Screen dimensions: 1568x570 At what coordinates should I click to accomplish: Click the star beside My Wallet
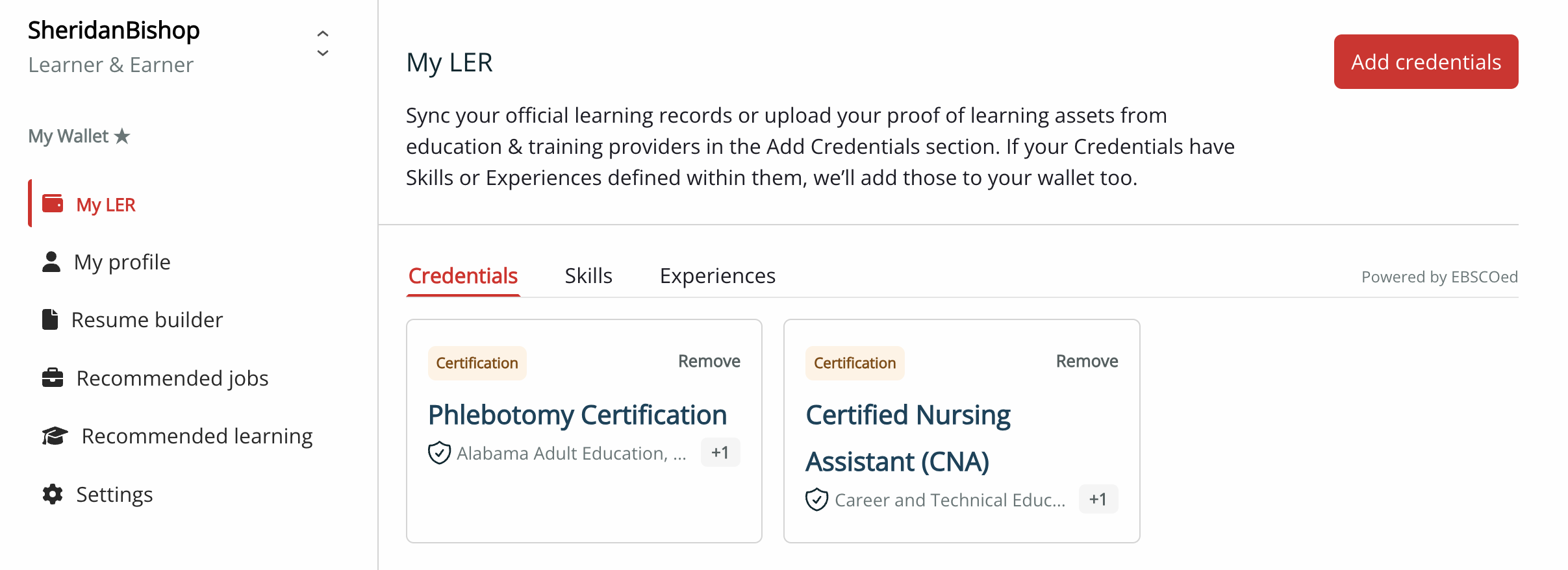pyautogui.click(x=122, y=136)
